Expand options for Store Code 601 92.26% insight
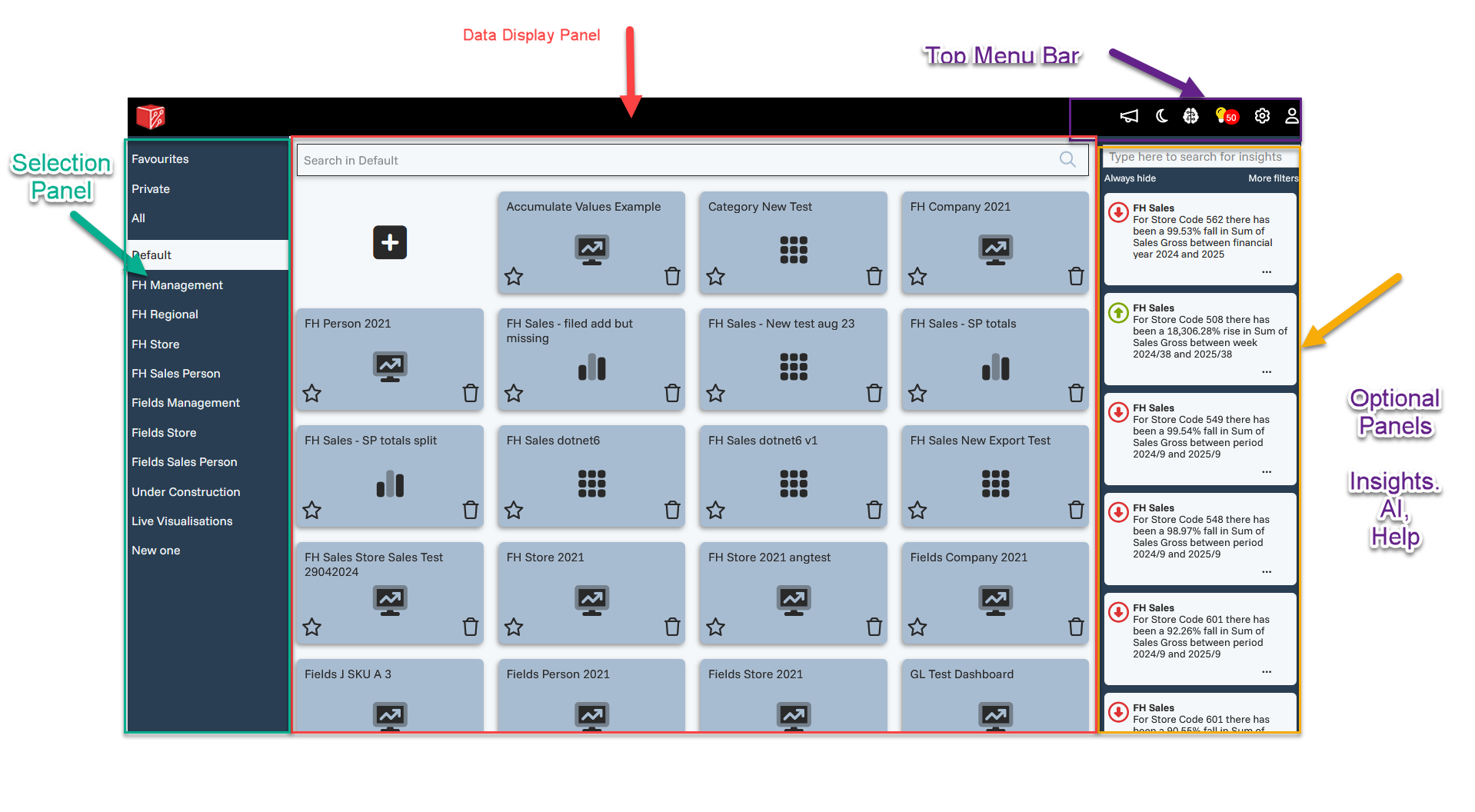Viewport: 1475px width, 812px height. tap(1267, 672)
